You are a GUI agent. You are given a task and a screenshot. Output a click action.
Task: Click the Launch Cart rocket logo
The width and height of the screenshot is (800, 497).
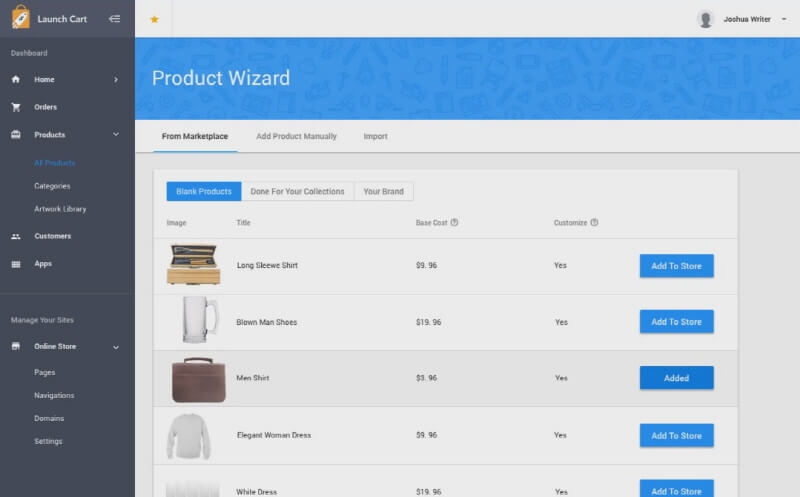pos(20,17)
